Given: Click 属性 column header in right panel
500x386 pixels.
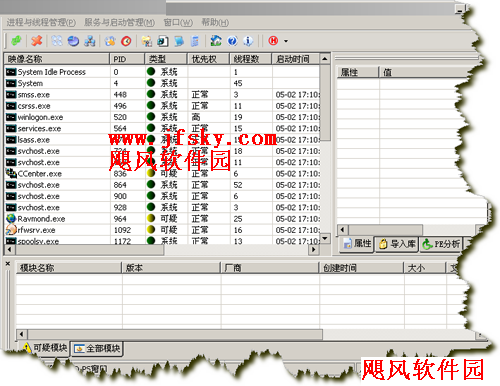Looking at the screenshot, I should coord(358,72).
